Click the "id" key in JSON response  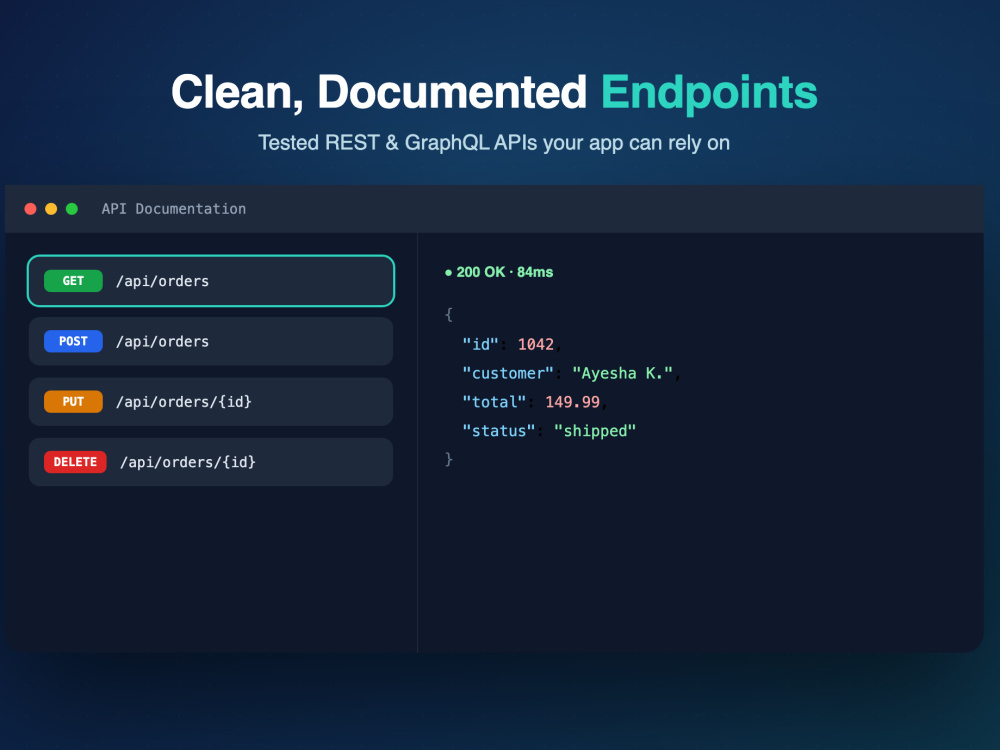[x=480, y=344]
